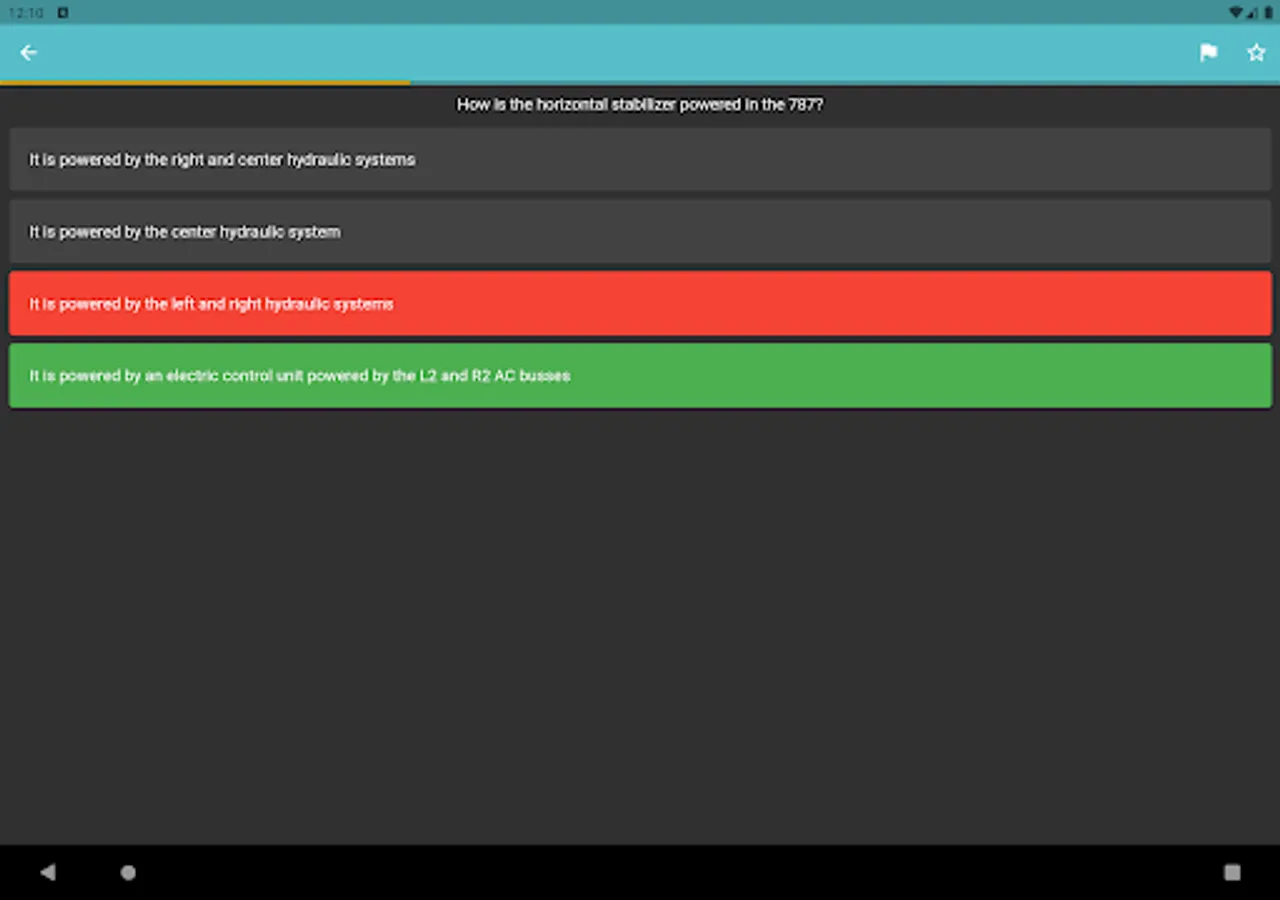Tap Android back navigation triangle
The height and width of the screenshot is (900, 1280).
coord(47,872)
